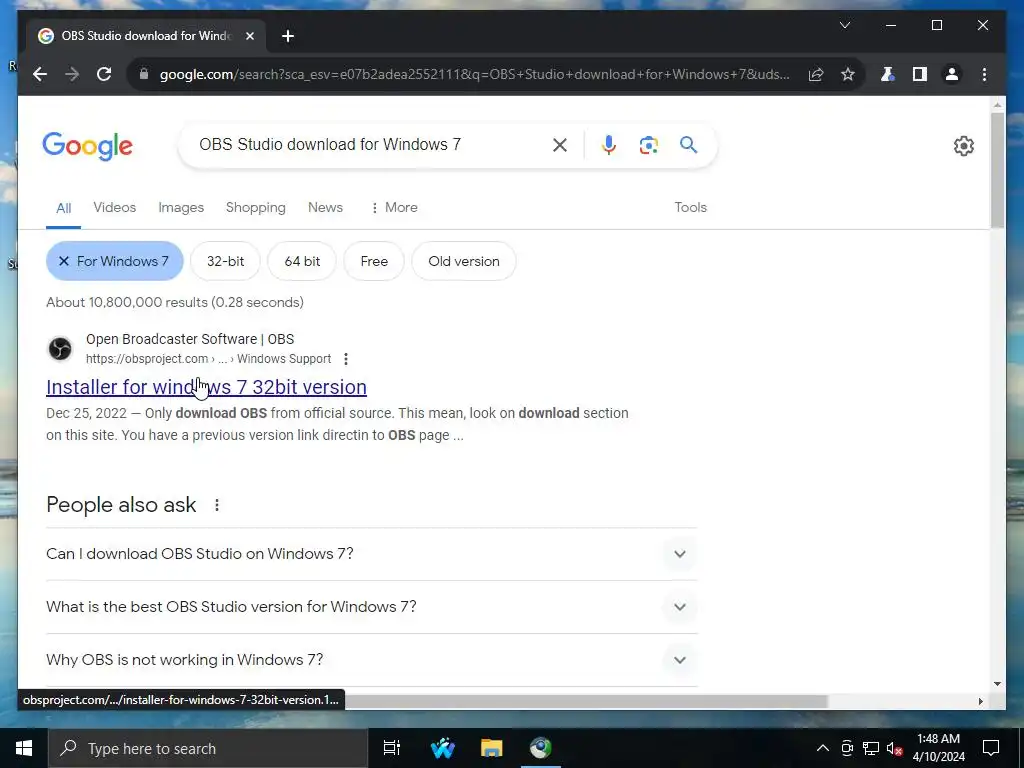1024x768 pixels.
Task: Expand What is the best OBS Studio version question
Action: 372,607
